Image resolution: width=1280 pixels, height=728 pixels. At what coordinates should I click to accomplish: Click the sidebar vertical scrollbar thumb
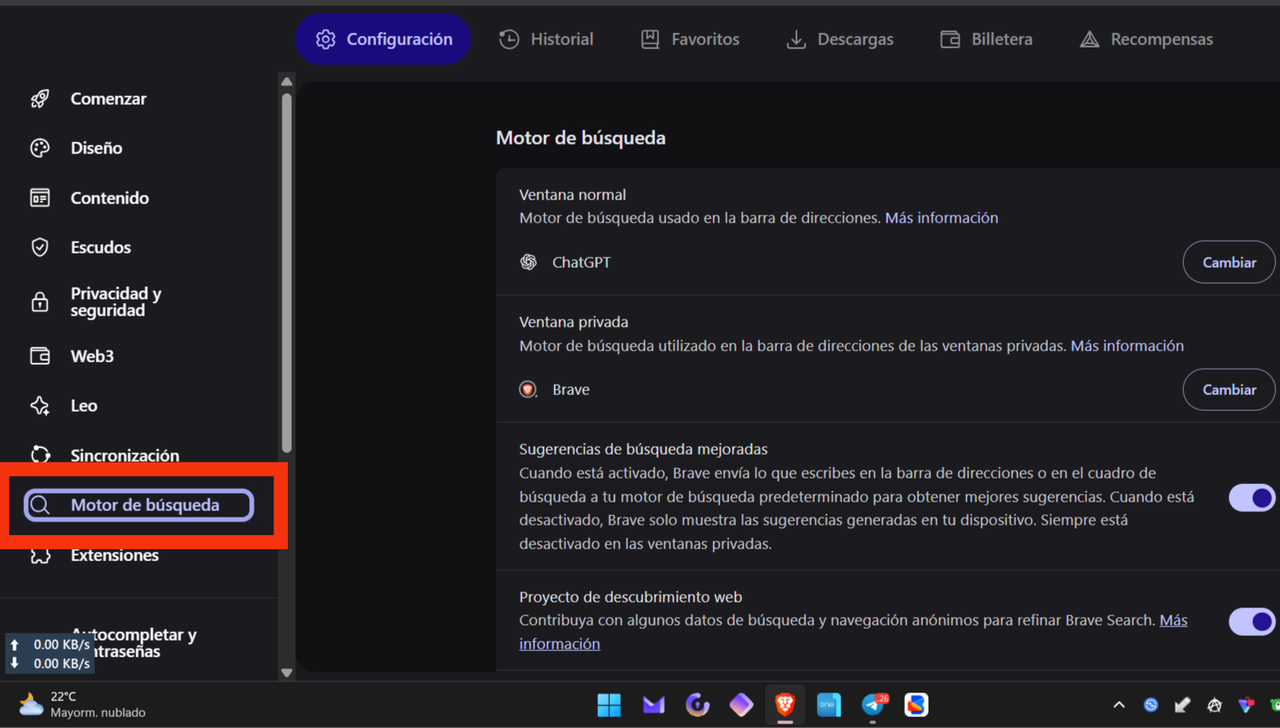coord(287,272)
